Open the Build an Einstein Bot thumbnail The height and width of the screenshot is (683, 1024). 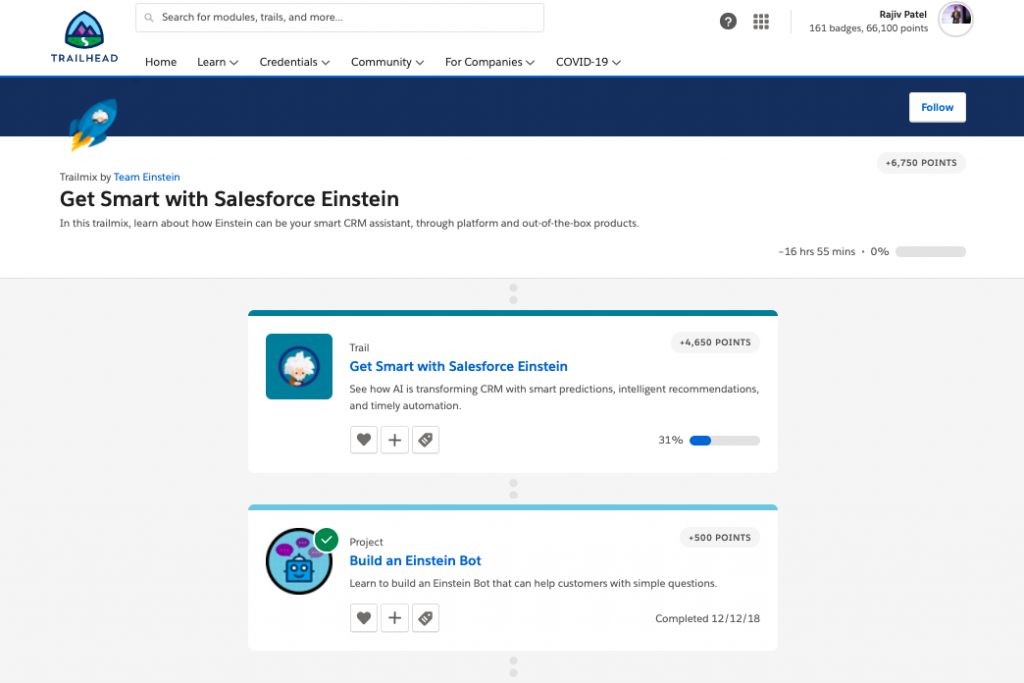[298, 561]
